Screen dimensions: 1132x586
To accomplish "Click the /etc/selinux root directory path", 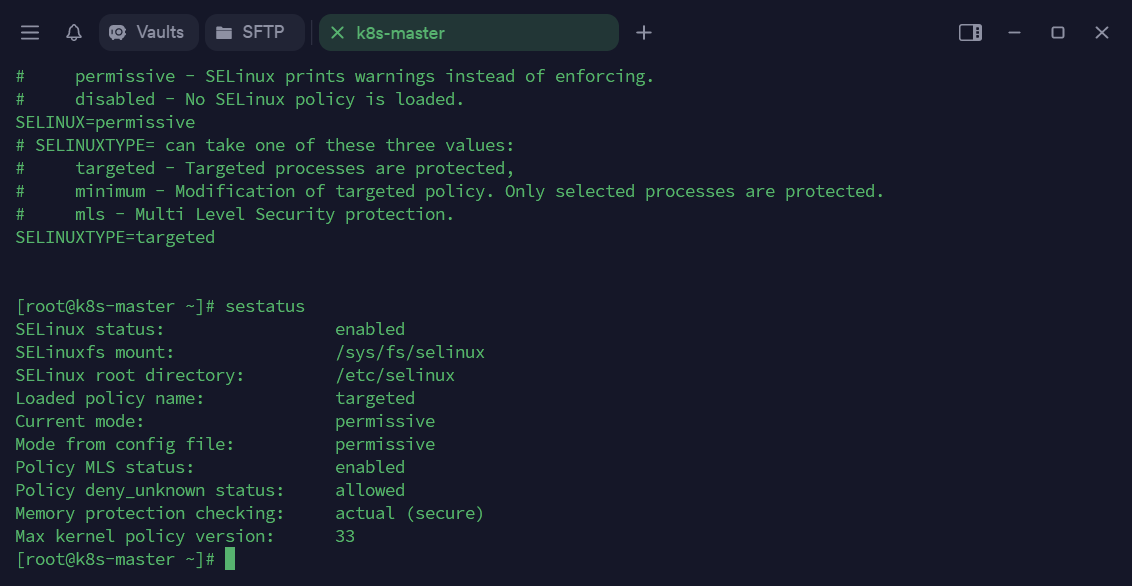I will coord(395,375).
